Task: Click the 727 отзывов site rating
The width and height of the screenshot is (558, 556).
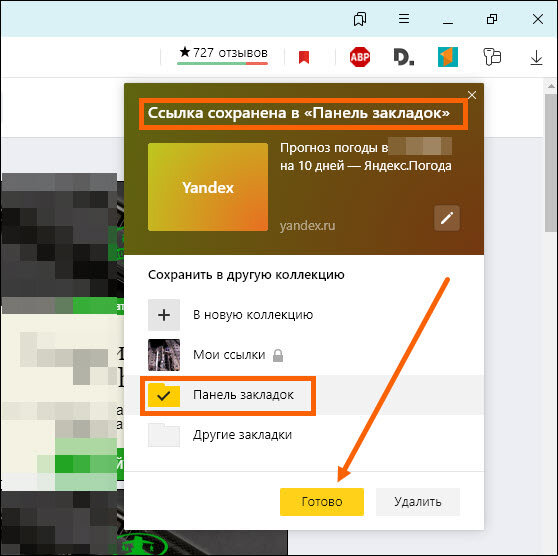Action: pyautogui.click(x=223, y=54)
